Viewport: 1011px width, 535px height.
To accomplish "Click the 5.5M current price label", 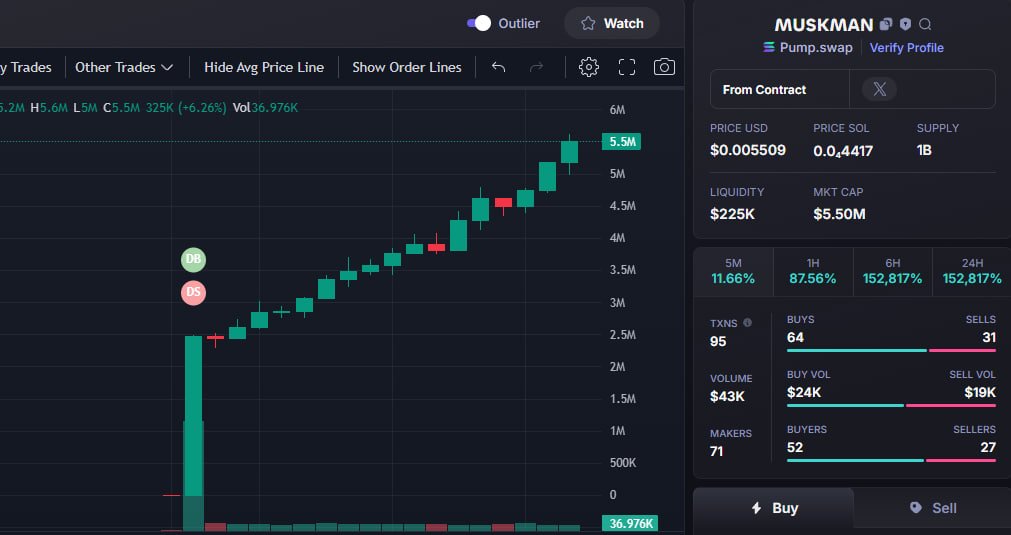I will coord(621,142).
